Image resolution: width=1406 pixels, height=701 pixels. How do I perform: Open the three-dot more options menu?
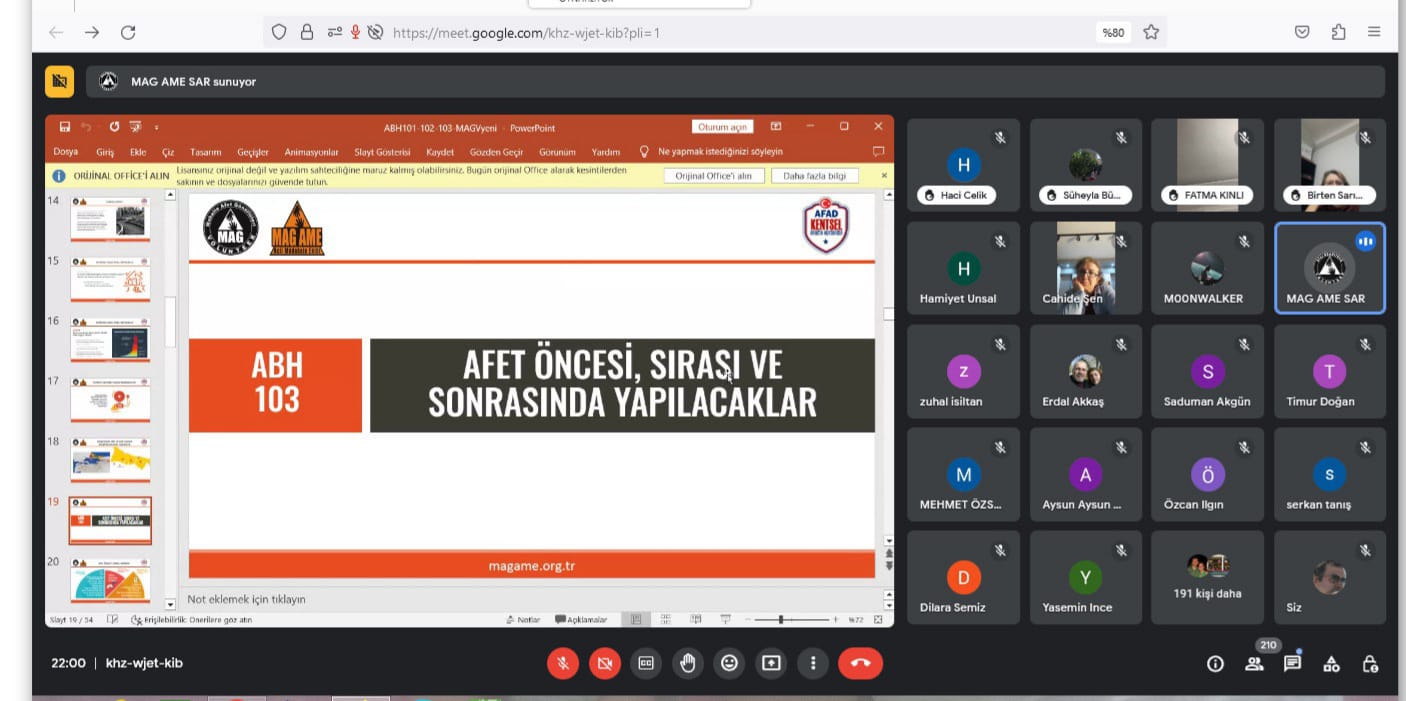(x=813, y=663)
